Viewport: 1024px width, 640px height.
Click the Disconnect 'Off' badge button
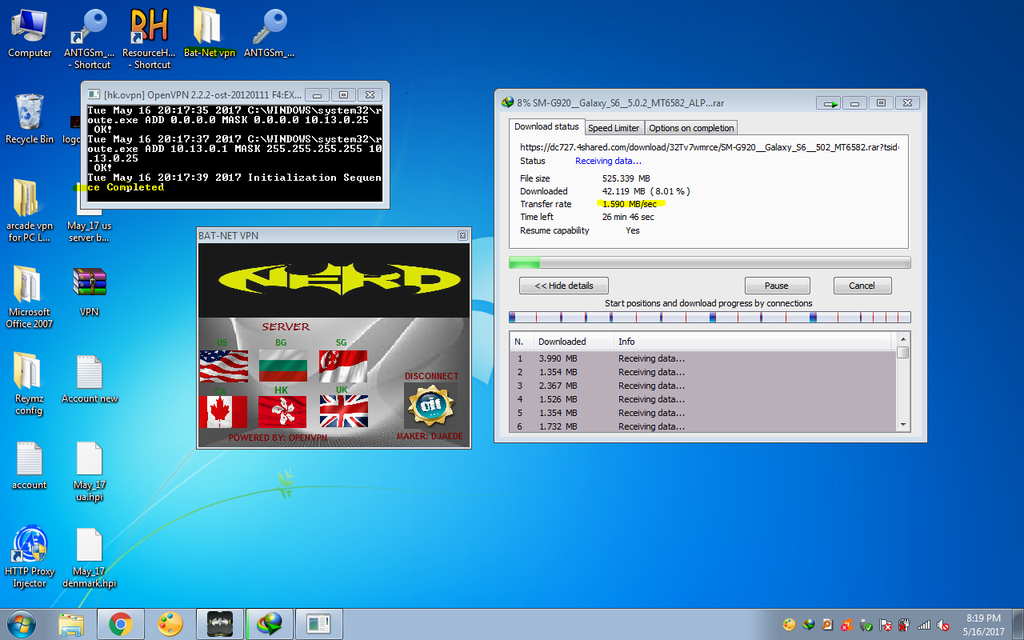tap(430, 405)
